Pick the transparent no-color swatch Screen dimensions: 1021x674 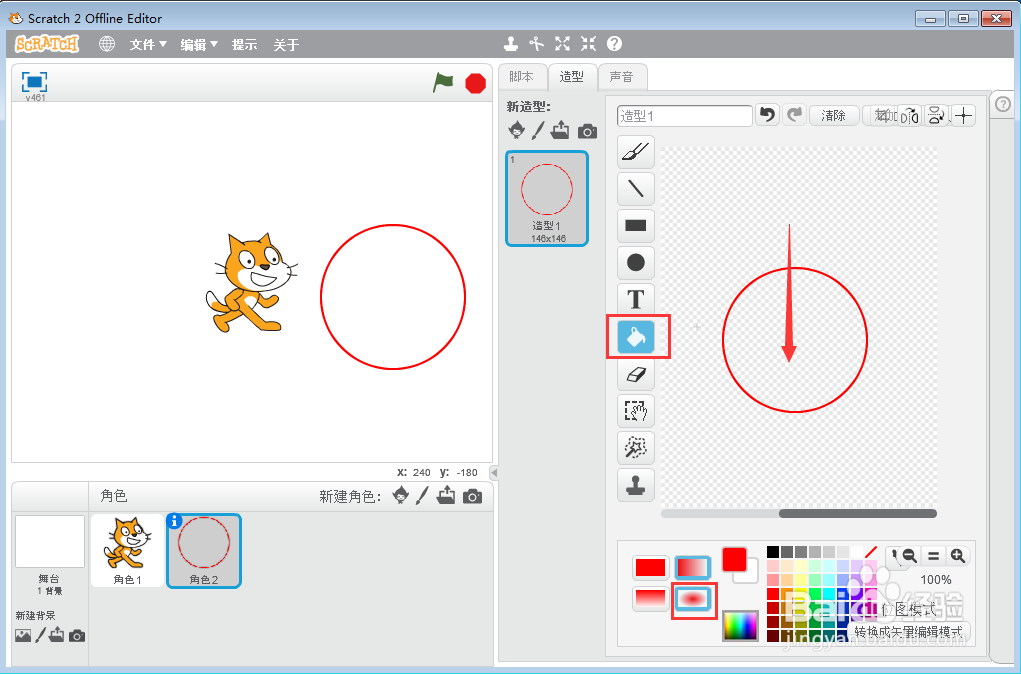point(871,552)
